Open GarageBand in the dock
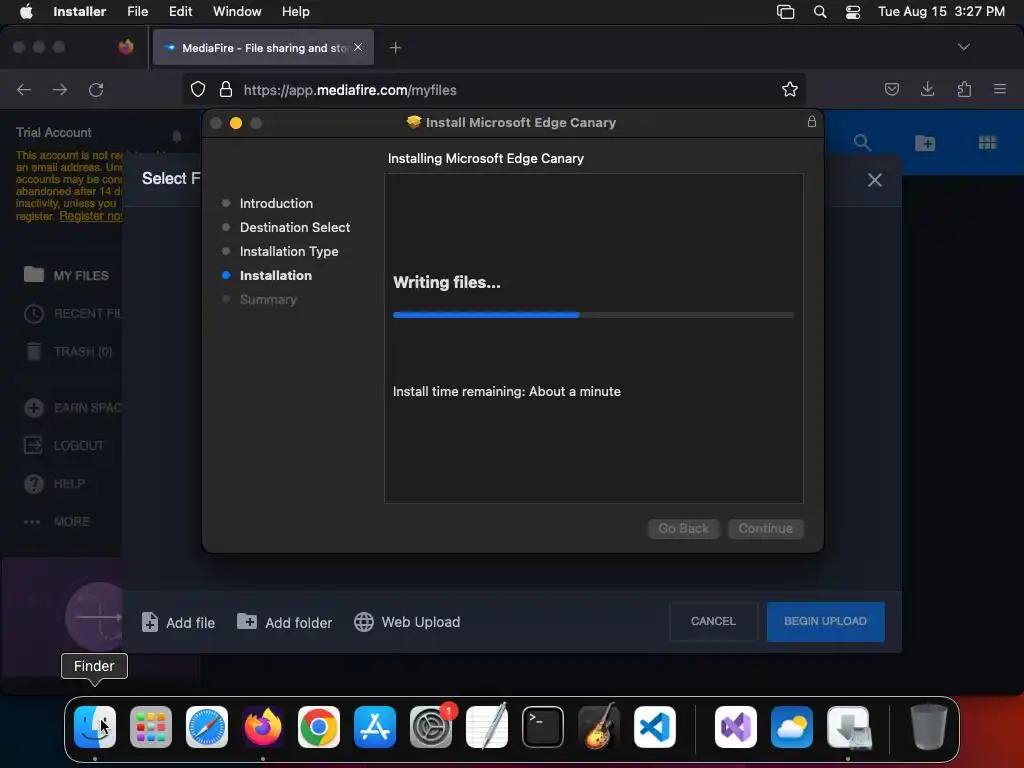The width and height of the screenshot is (1024, 768). [599, 727]
